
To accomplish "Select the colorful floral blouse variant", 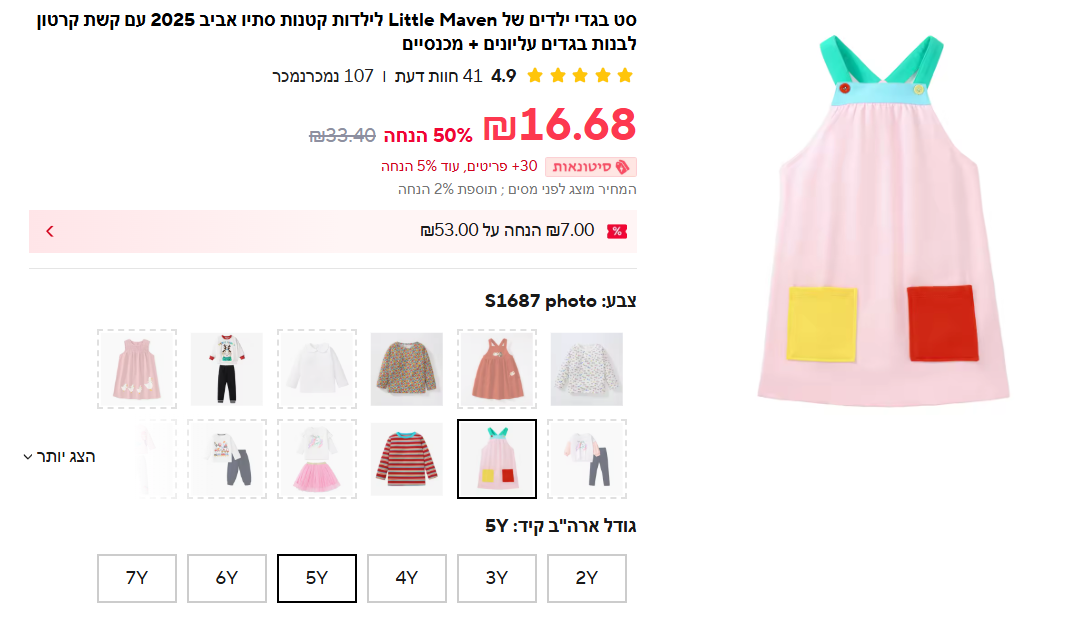I will pos(407,369).
